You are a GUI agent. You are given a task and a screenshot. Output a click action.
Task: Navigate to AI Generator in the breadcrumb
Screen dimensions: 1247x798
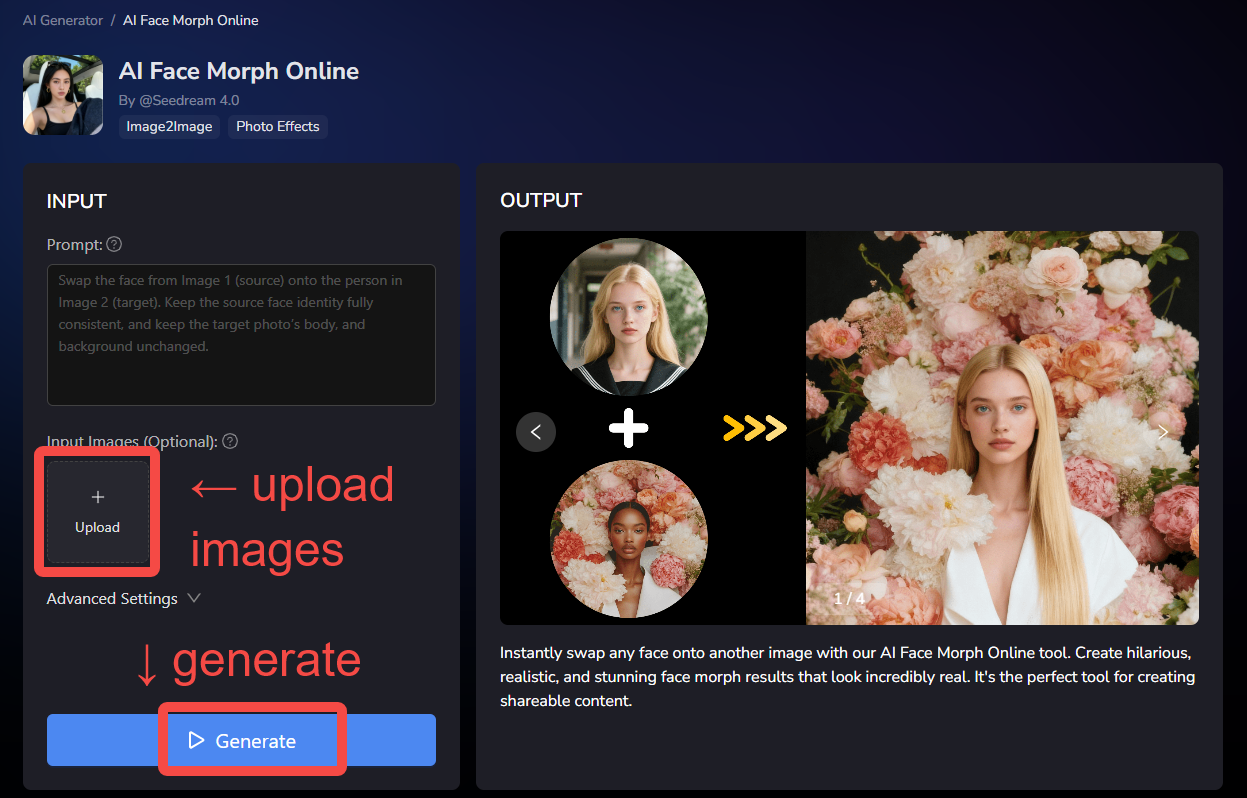pyautogui.click(x=63, y=20)
